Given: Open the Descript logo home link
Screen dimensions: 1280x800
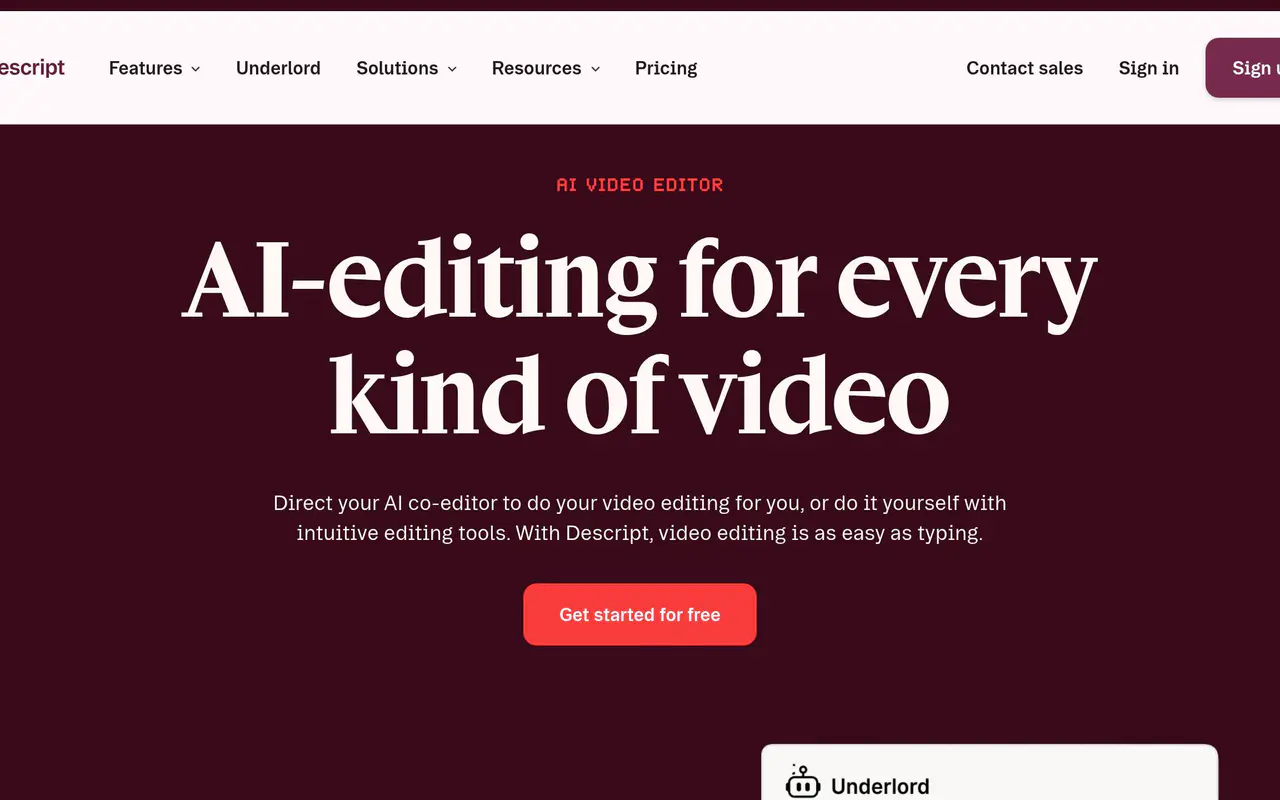Looking at the screenshot, I should [x=32, y=68].
